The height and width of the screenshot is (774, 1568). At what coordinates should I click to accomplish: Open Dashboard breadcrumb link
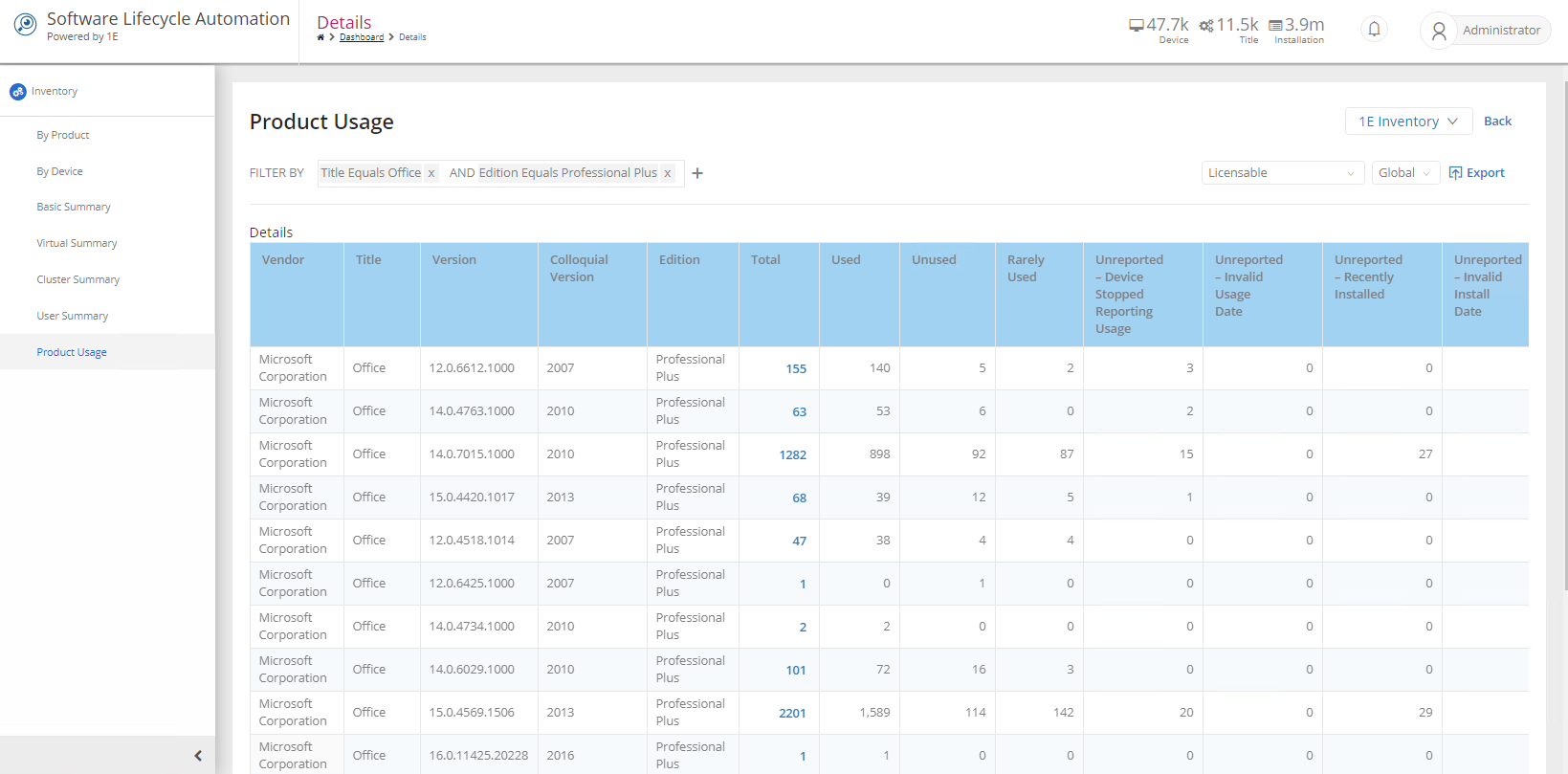click(x=362, y=37)
